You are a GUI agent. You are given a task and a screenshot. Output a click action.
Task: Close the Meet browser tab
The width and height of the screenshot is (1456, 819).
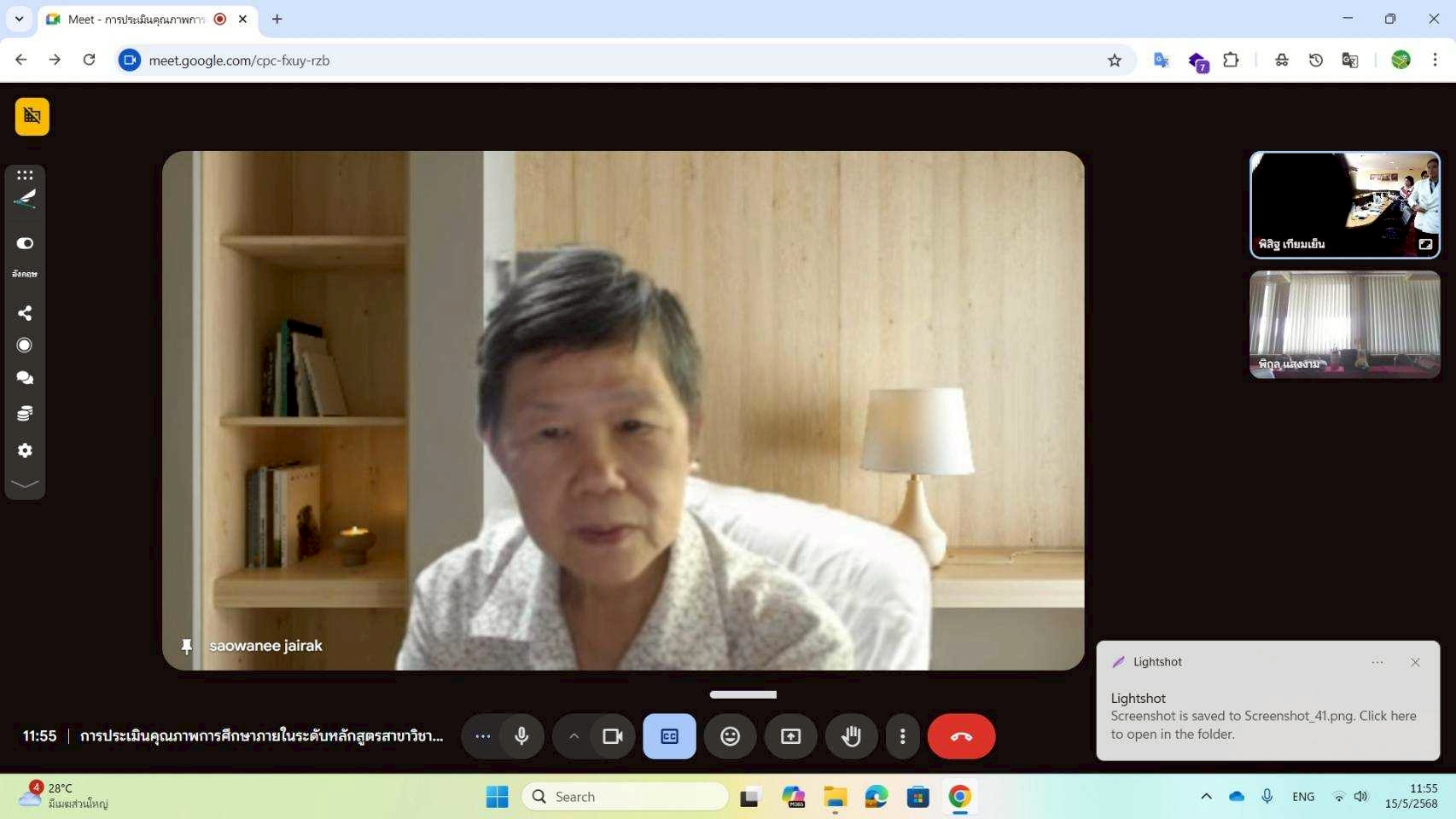242,19
